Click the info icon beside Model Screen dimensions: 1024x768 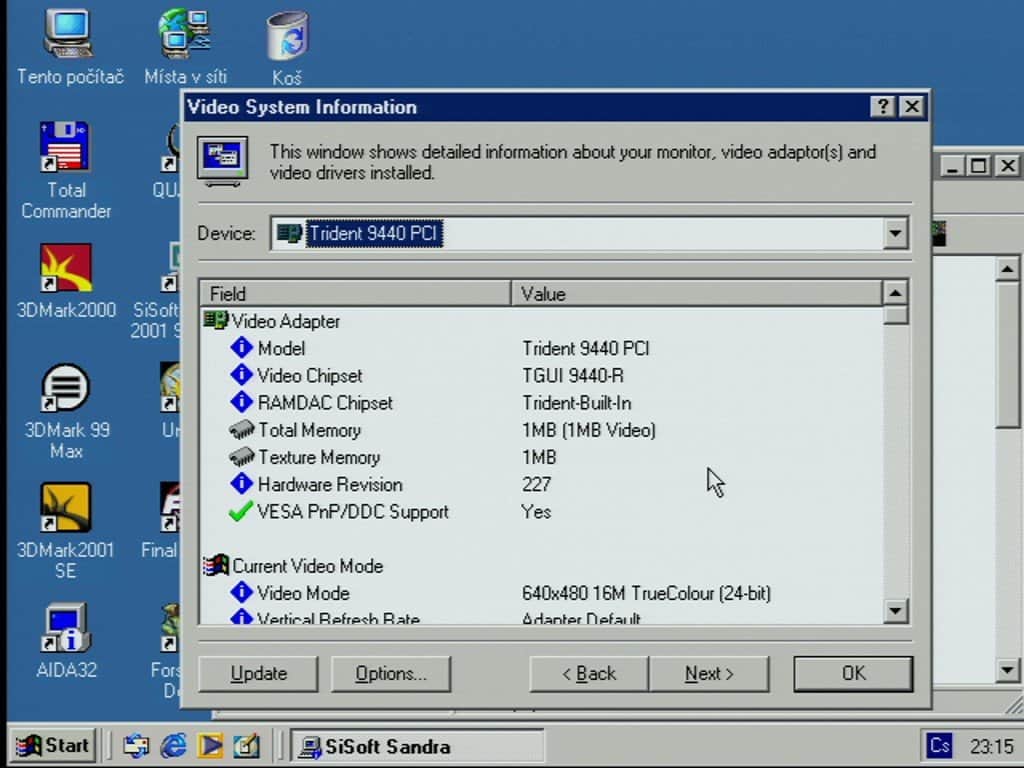[241, 347]
